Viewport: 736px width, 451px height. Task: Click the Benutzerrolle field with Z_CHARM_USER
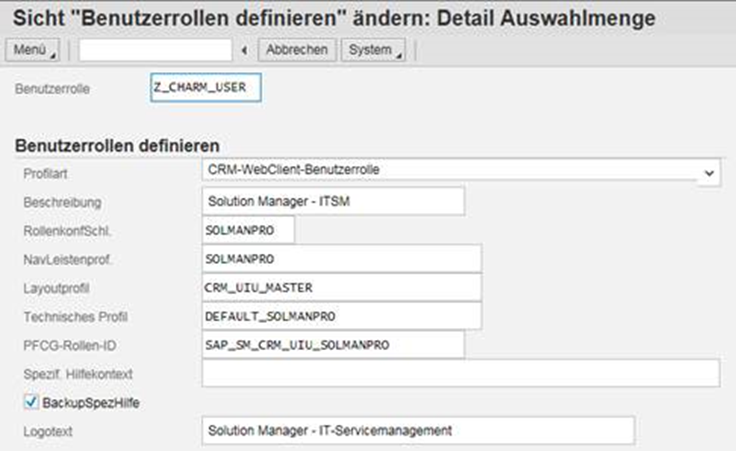pos(205,88)
